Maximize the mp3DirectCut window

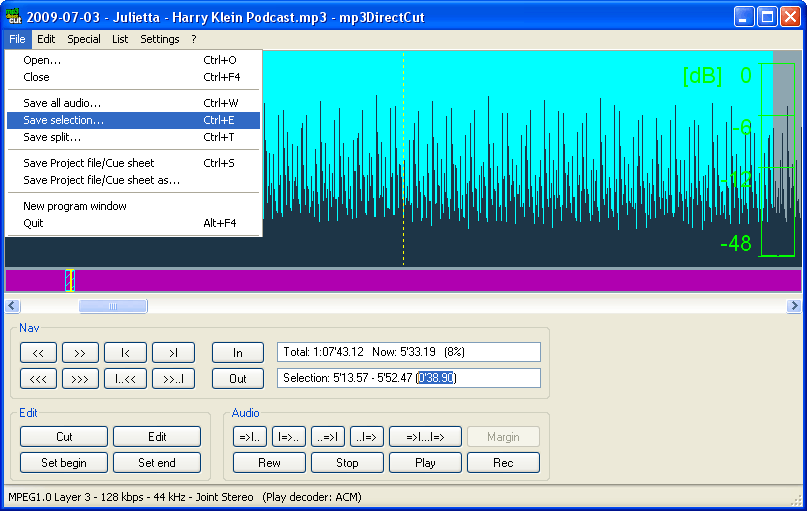click(767, 16)
